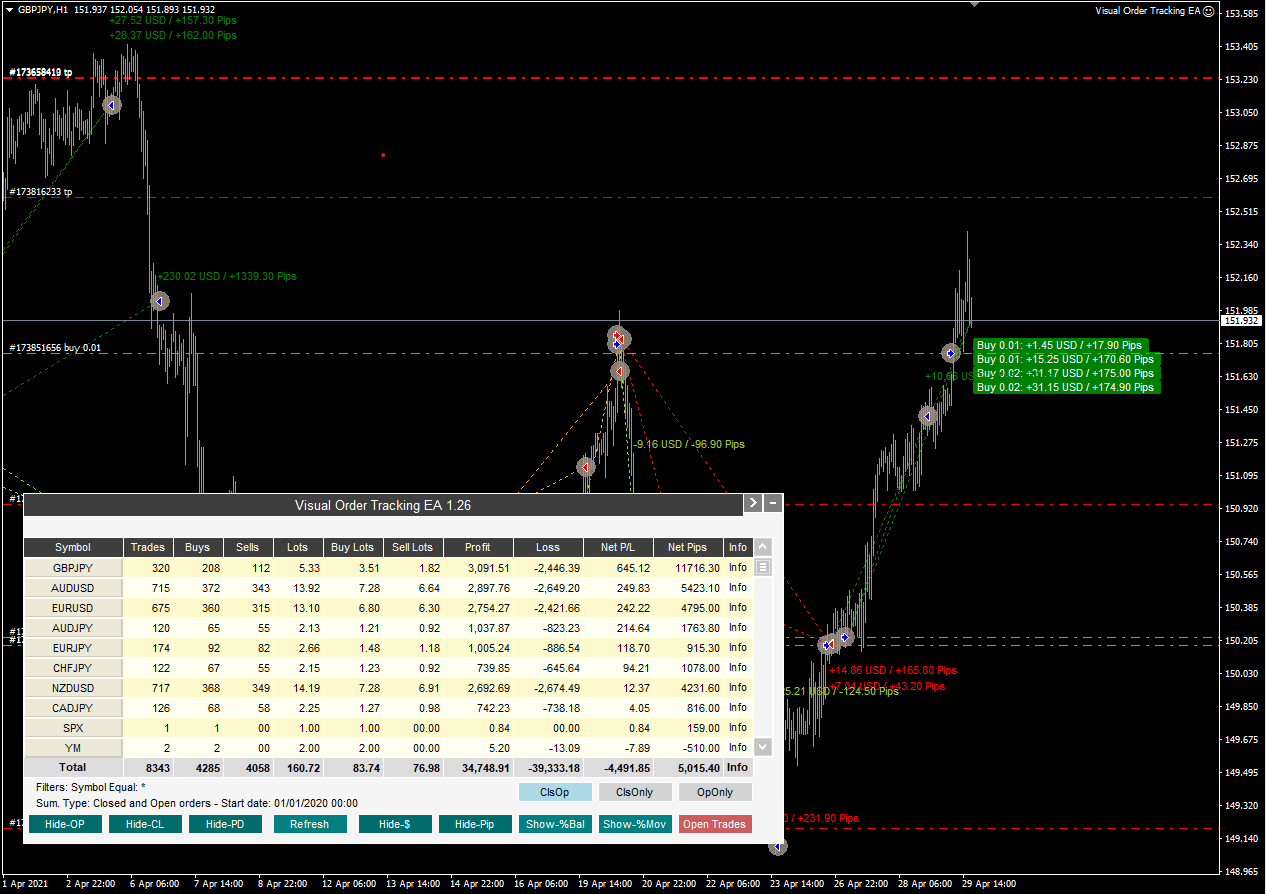Toggle Hide-Pip pips display

(475, 824)
